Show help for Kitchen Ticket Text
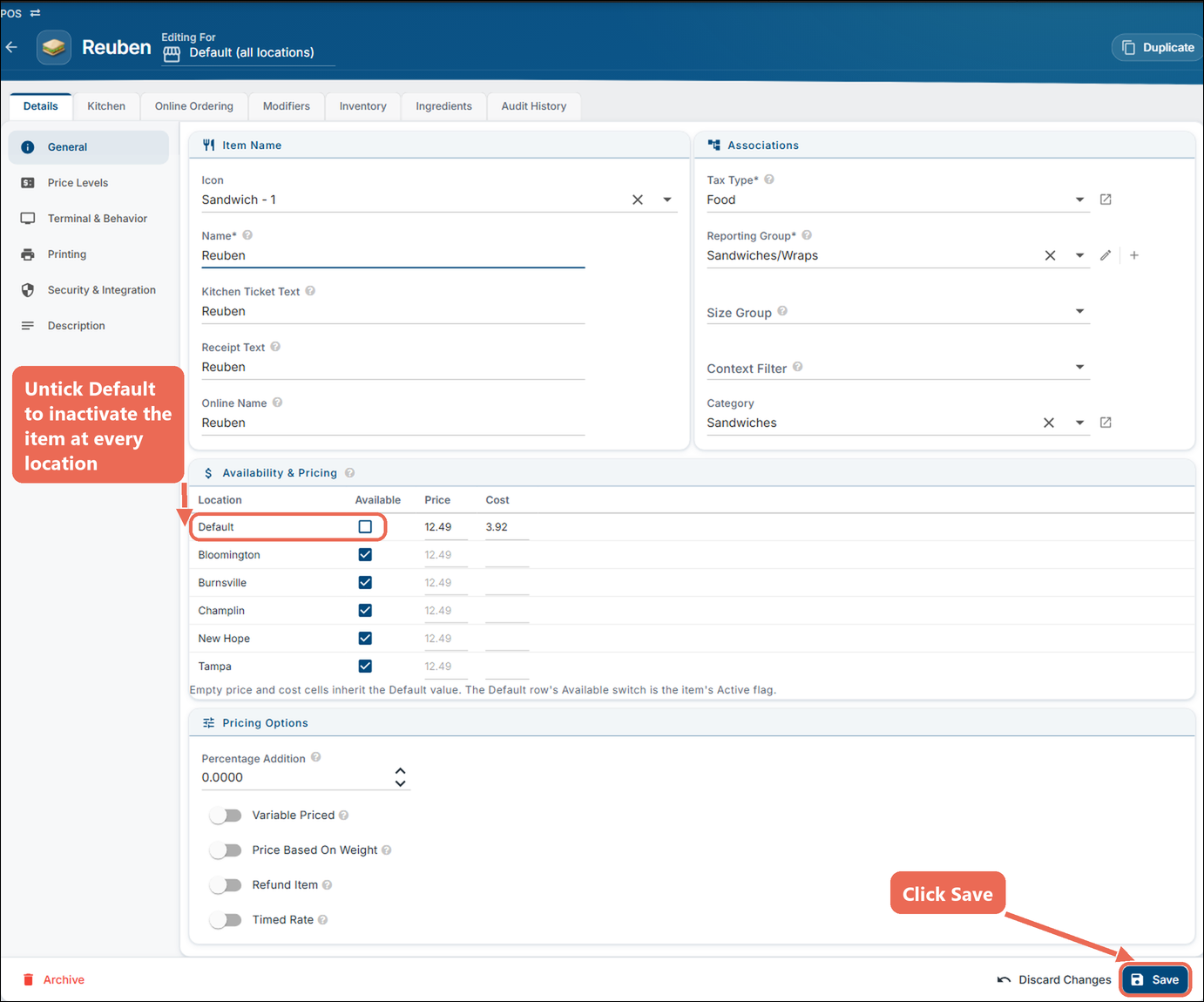Viewport: 1204px width, 1002px height. tap(310, 291)
